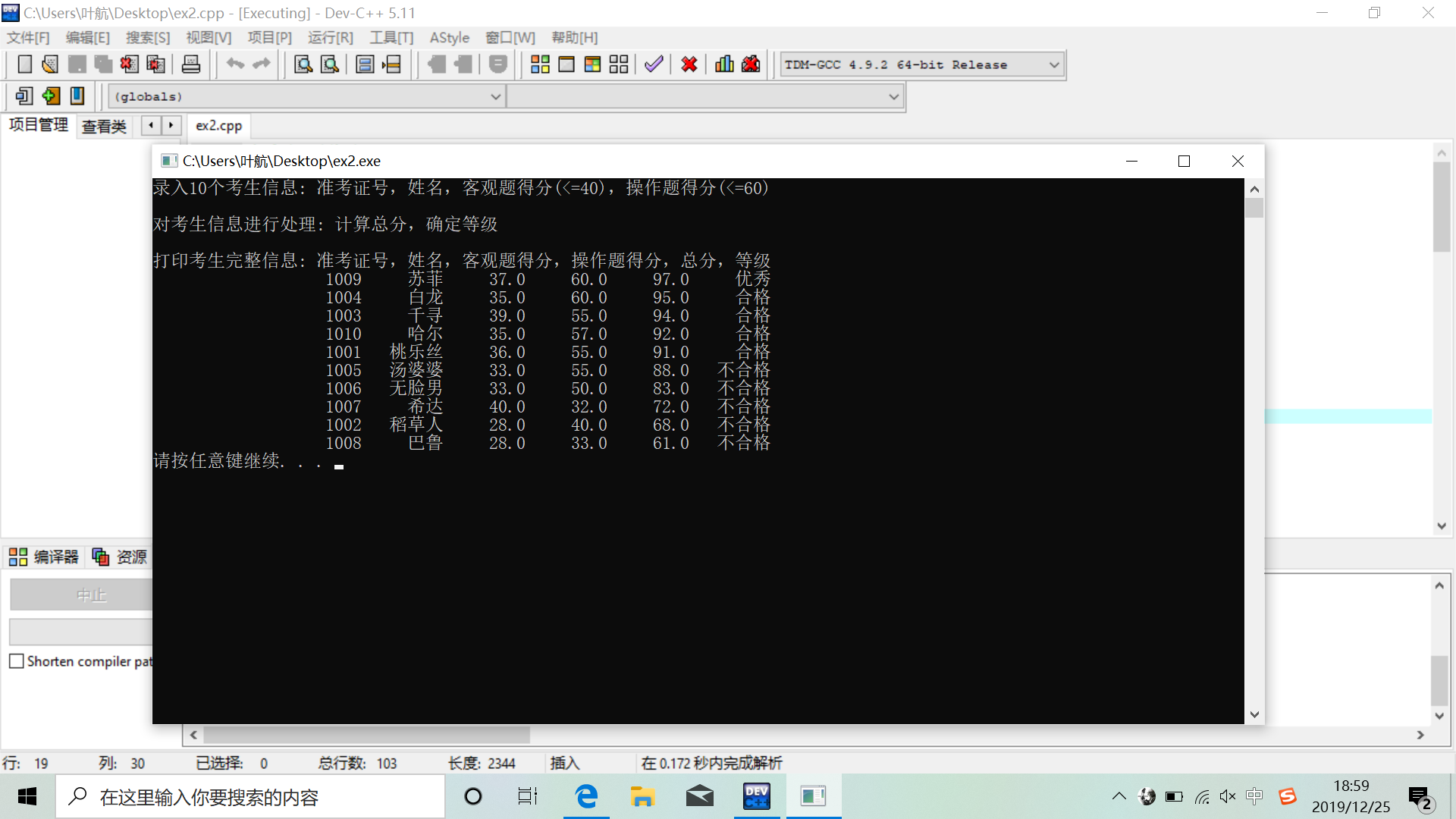Expand the (globals) scope dropdown
The height and width of the screenshot is (819, 1456).
coord(495,97)
